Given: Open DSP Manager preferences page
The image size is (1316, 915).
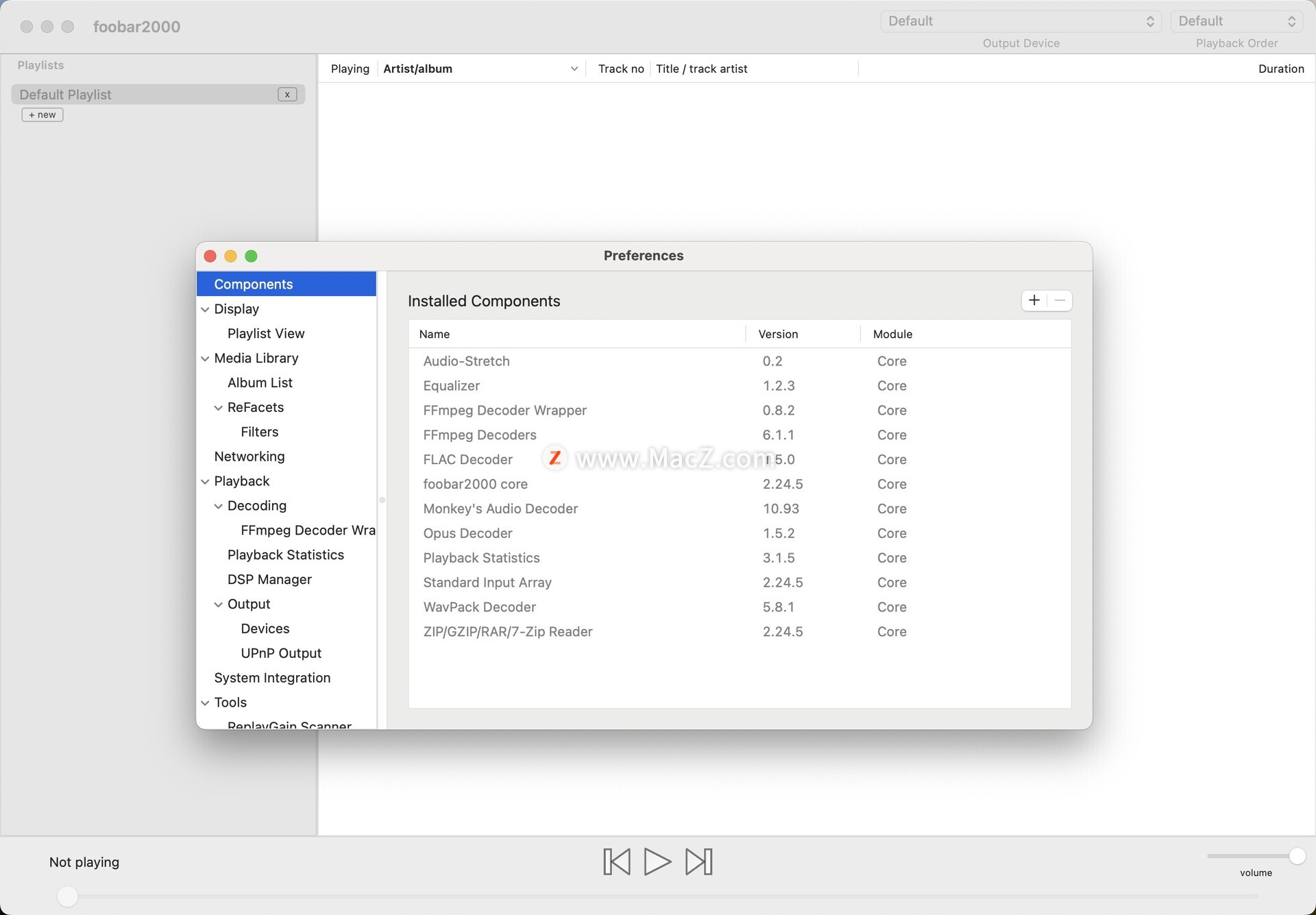Looking at the screenshot, I should pos(269,579).
